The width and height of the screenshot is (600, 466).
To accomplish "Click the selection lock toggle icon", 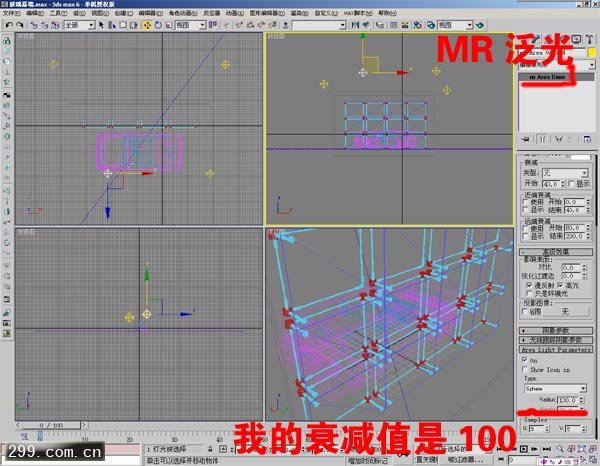I will pyautogui.click(x=210, y=449).
